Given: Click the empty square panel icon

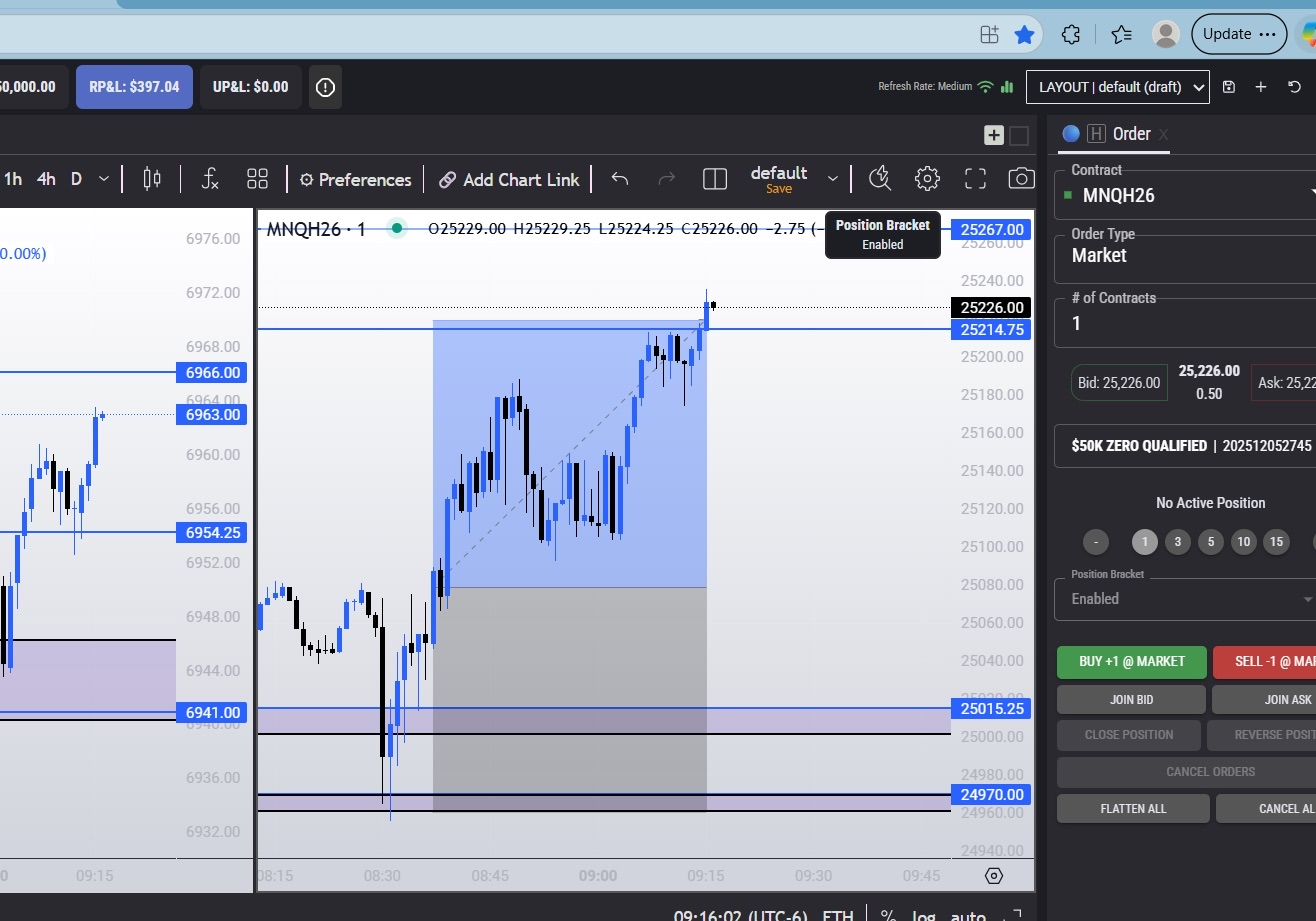Looking at the screenshot, I should pos(1018,136).
